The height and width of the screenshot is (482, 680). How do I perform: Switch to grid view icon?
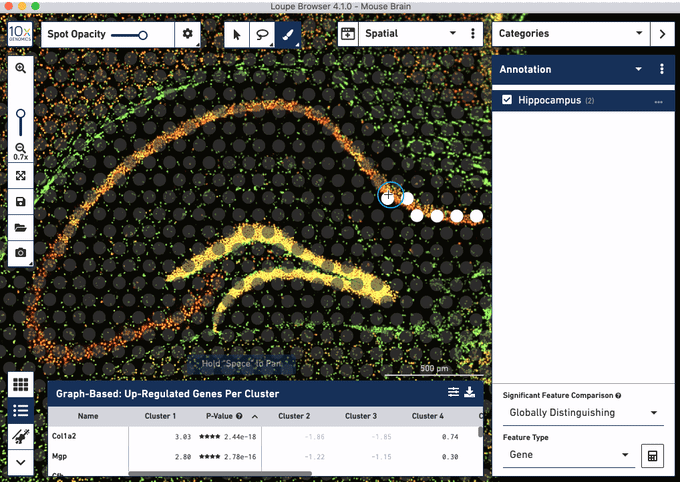click(x=20, y=384)
